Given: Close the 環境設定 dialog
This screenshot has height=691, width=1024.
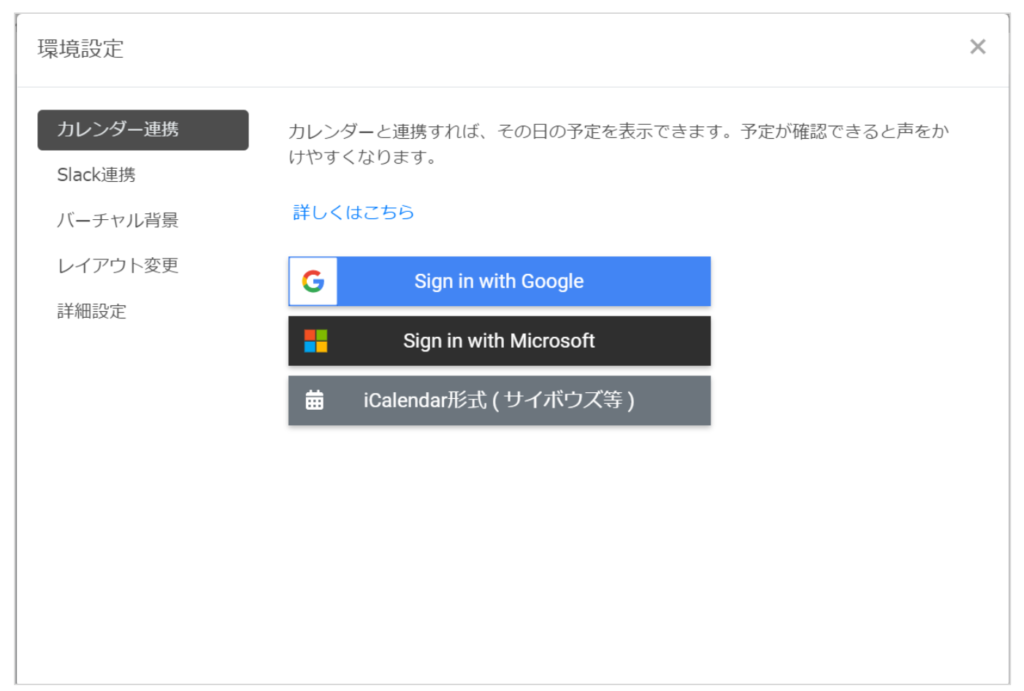Looking at the screenshot, I should click(978, 46).
